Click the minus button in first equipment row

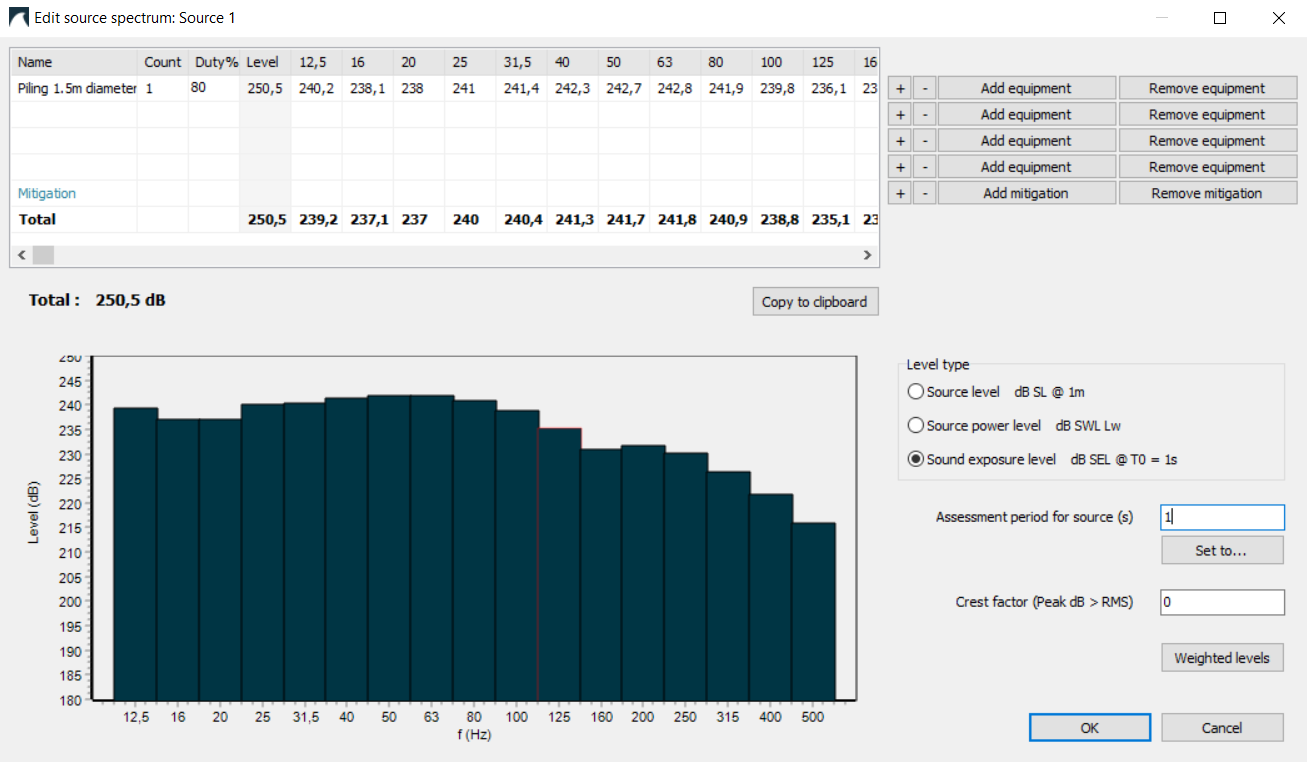coord(925,89)
